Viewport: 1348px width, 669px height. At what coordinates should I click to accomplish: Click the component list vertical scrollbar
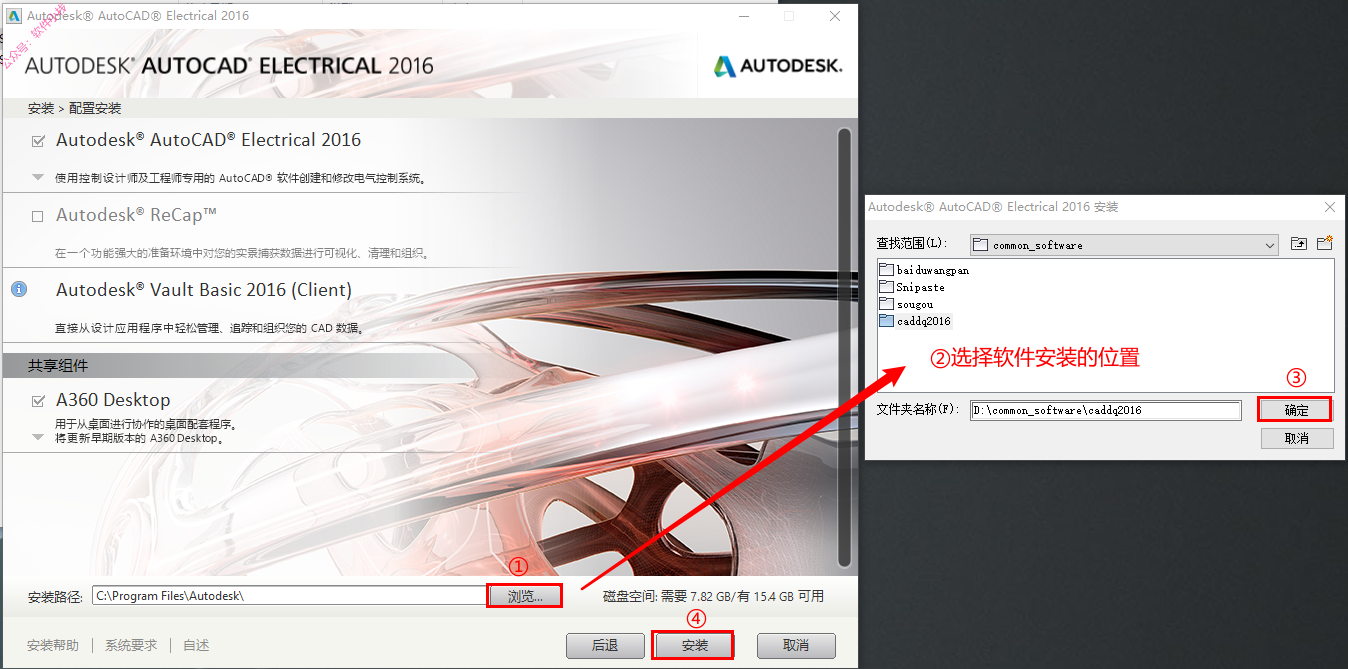coord(844,346)
